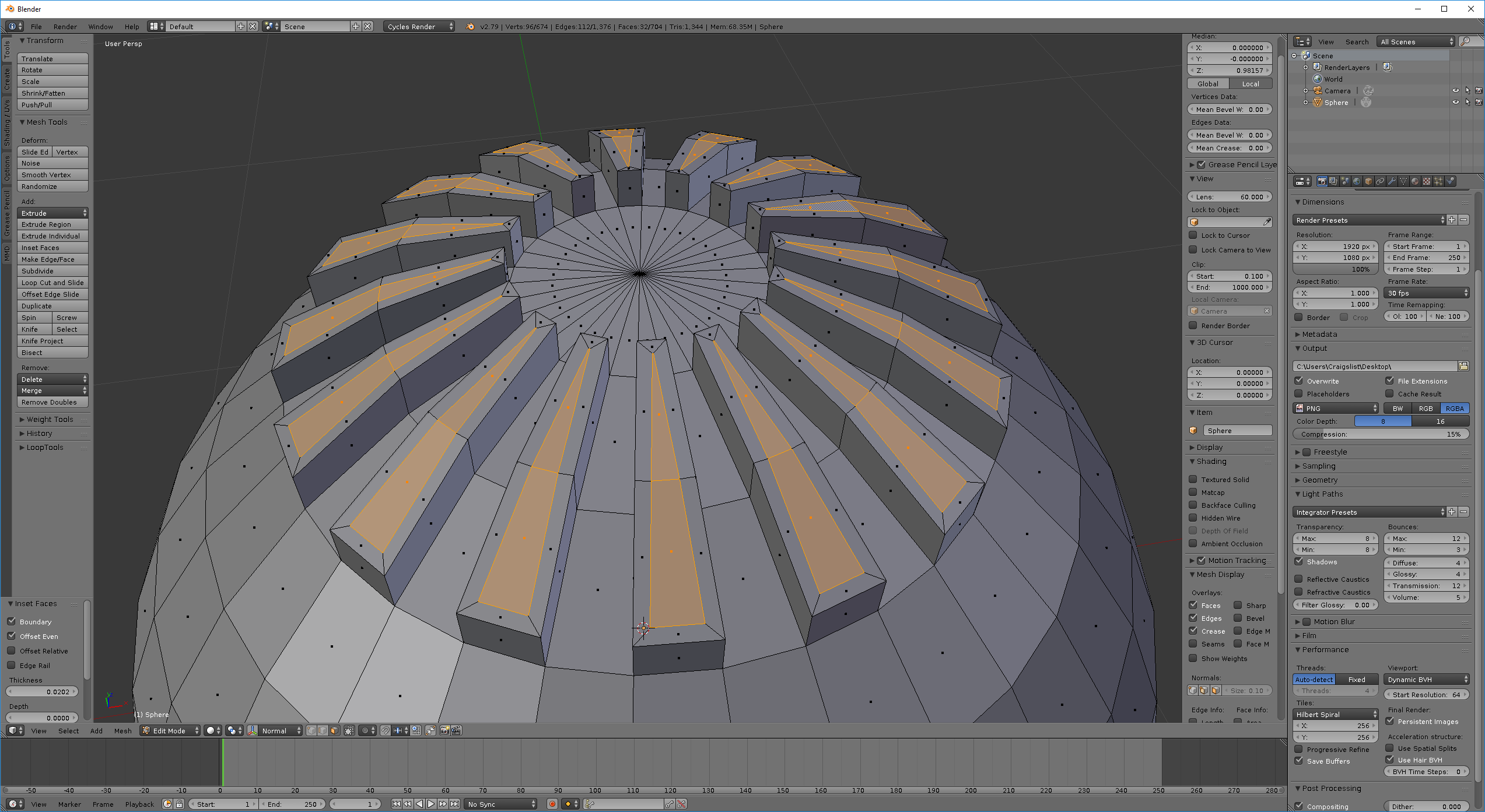Open the Modifiers tab (wrench icon)
The image size is (1485, 812).
[x=1392, y=181]
